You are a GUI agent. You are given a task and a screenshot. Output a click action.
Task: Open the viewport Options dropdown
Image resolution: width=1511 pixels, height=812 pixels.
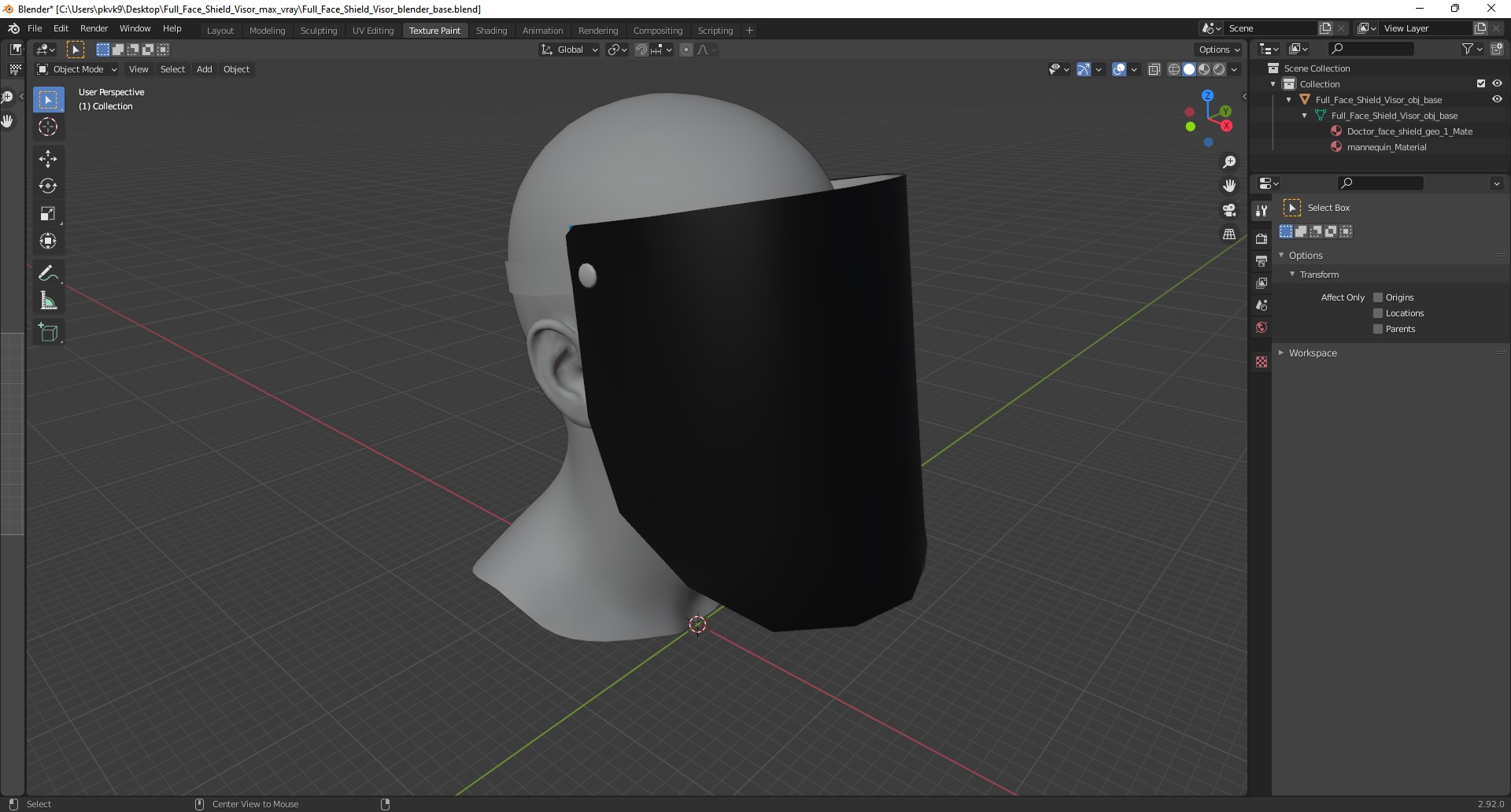pyautogui.click(x=1219, y=50)
